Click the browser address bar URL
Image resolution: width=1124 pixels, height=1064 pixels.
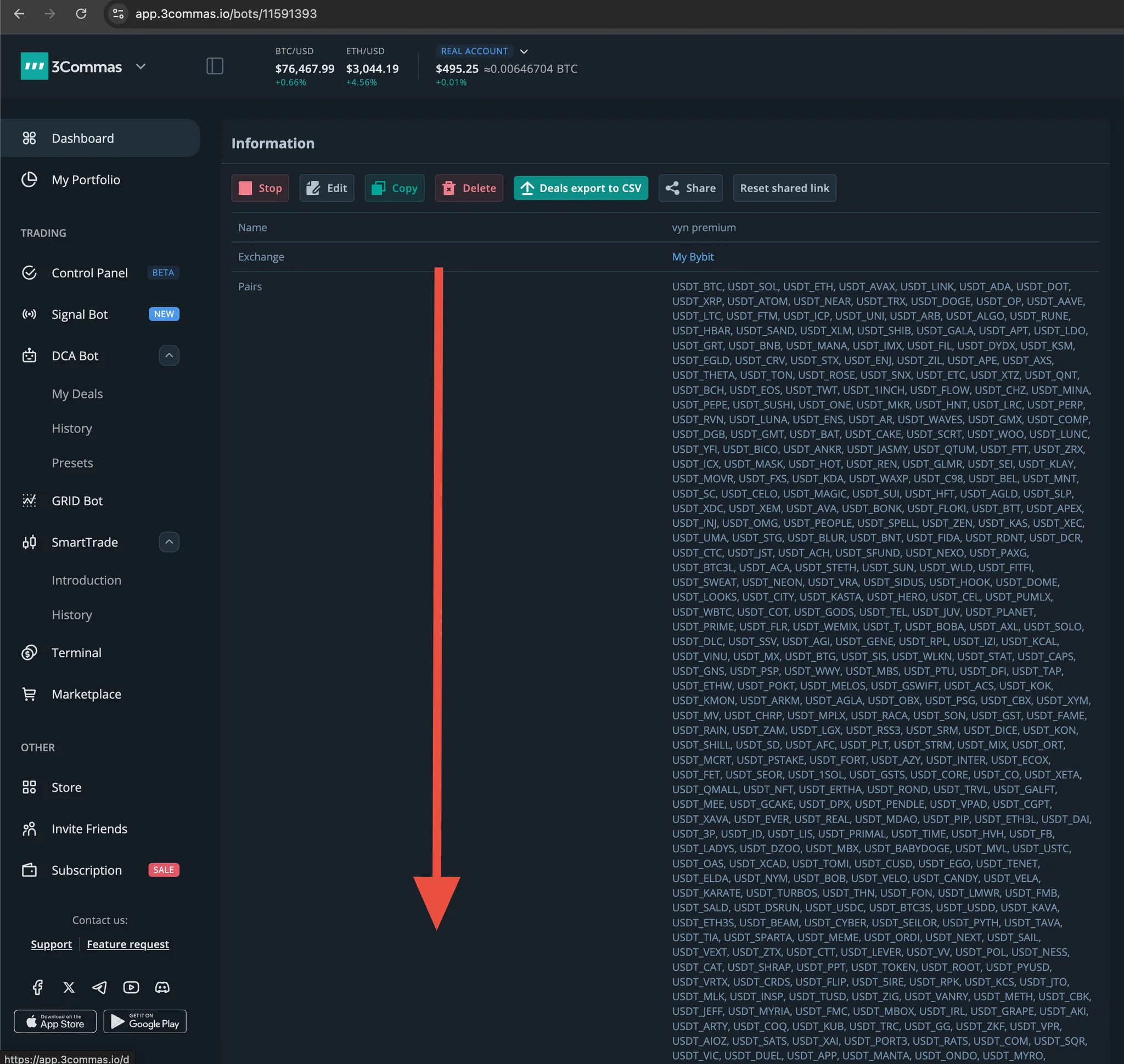(226, 14)
